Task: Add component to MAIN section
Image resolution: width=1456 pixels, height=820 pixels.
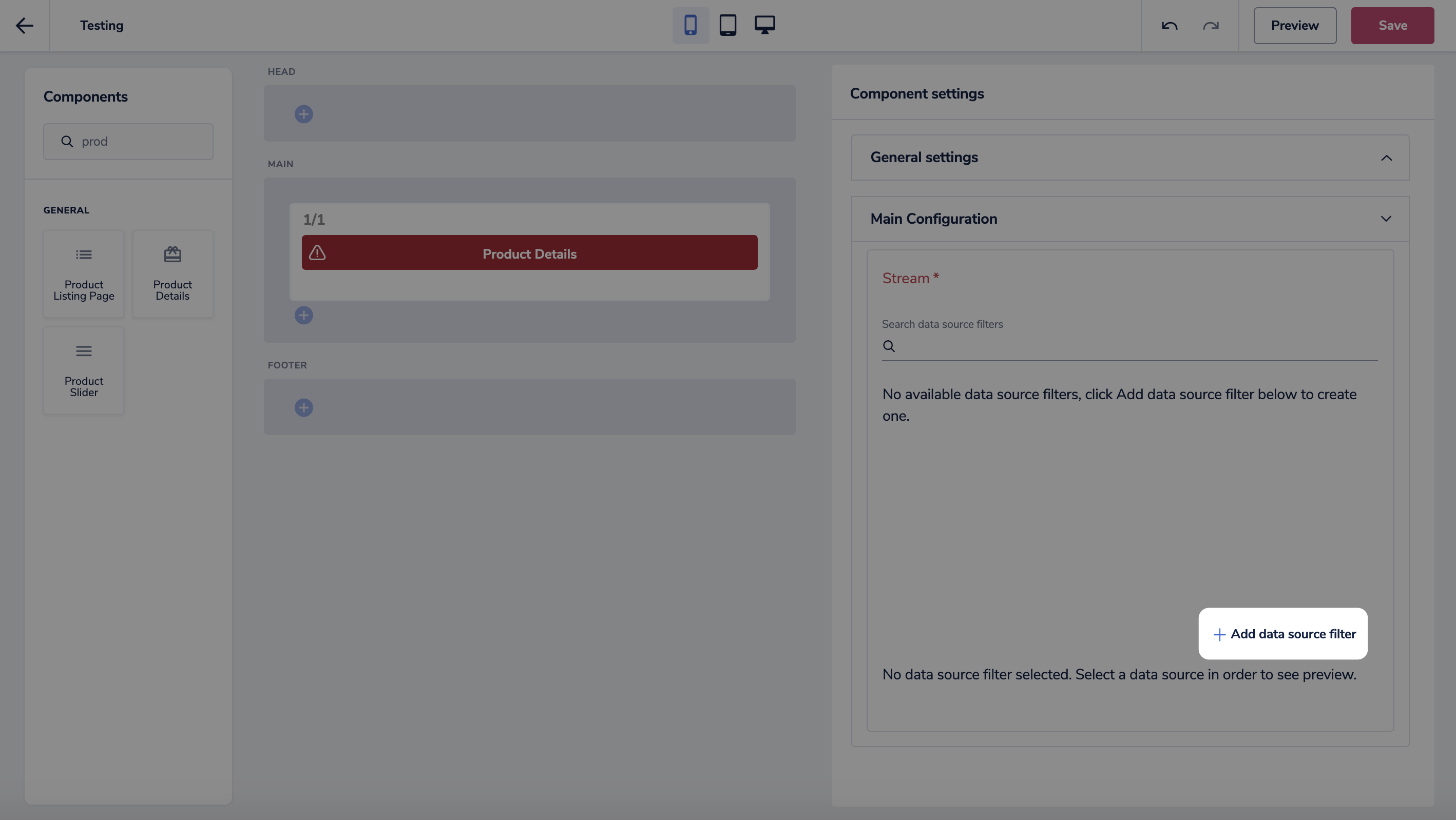Action: (303, 316)
